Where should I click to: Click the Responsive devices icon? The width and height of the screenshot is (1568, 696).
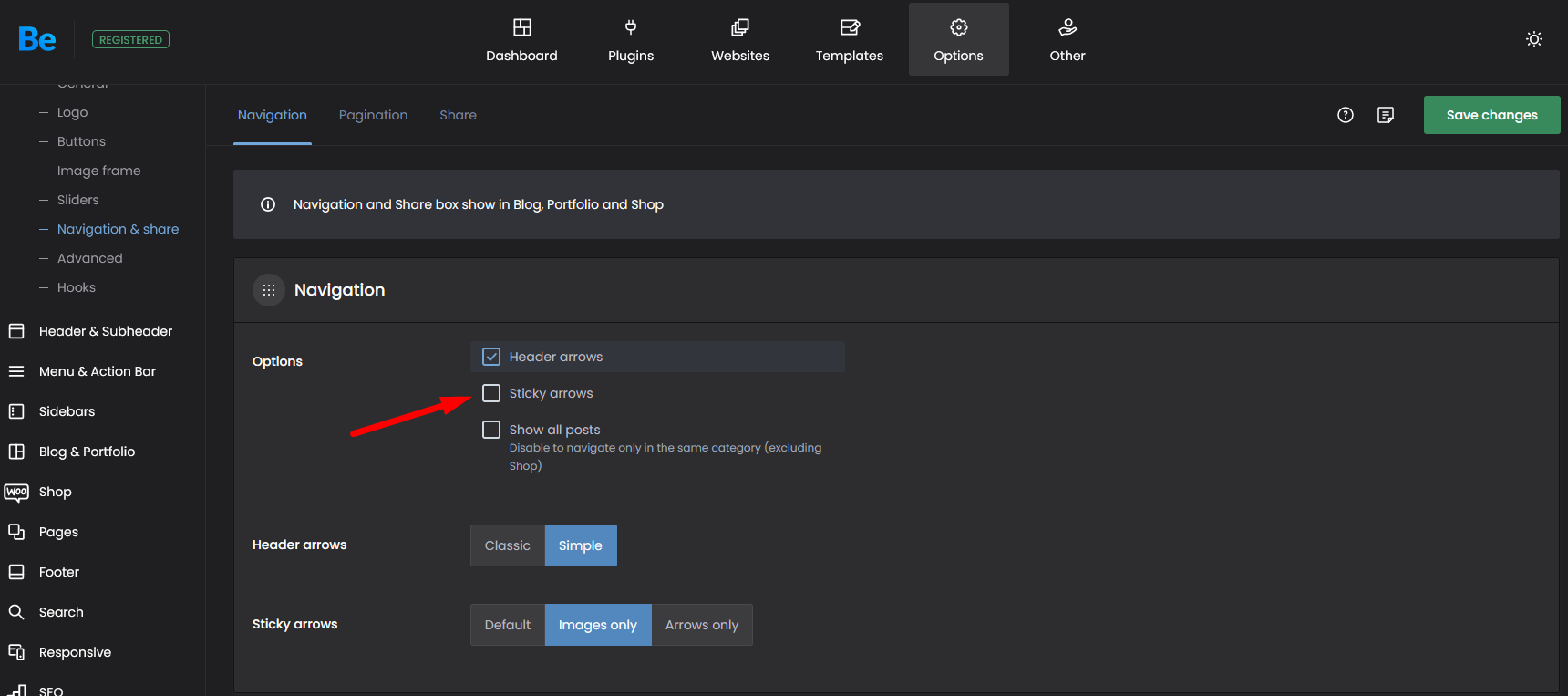[x=16, y=652]
